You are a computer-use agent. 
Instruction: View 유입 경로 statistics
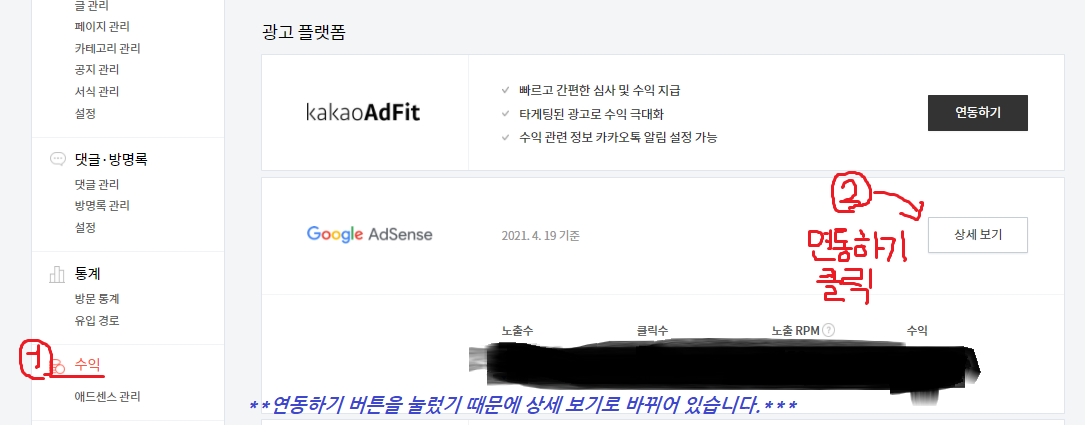tap(96, 320)
